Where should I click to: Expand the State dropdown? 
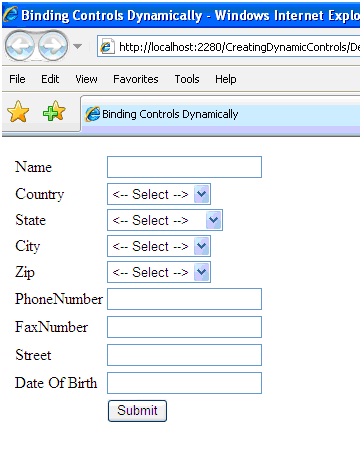[213, 220]
